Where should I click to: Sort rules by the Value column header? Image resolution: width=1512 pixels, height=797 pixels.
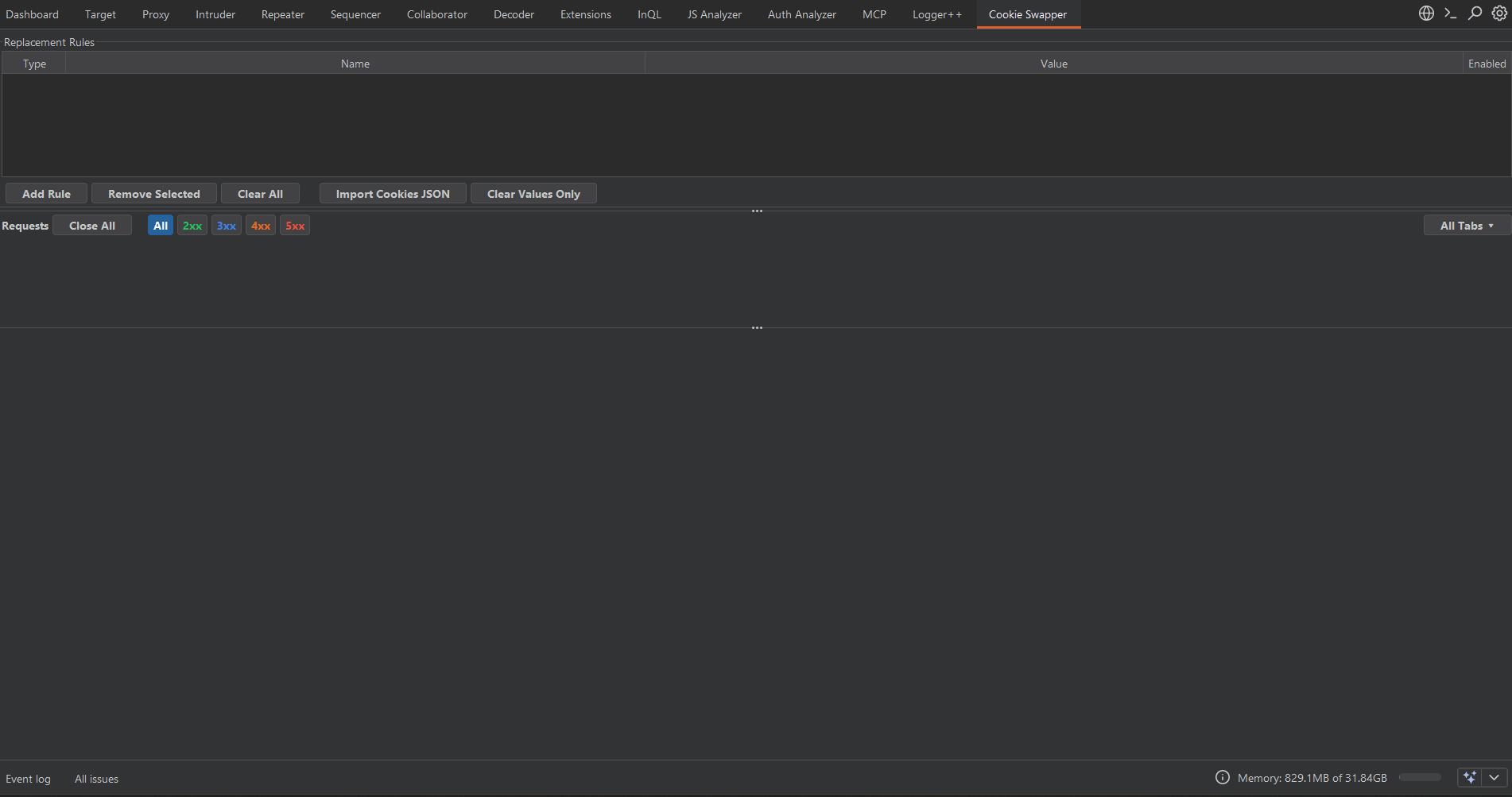point(1054,64)
